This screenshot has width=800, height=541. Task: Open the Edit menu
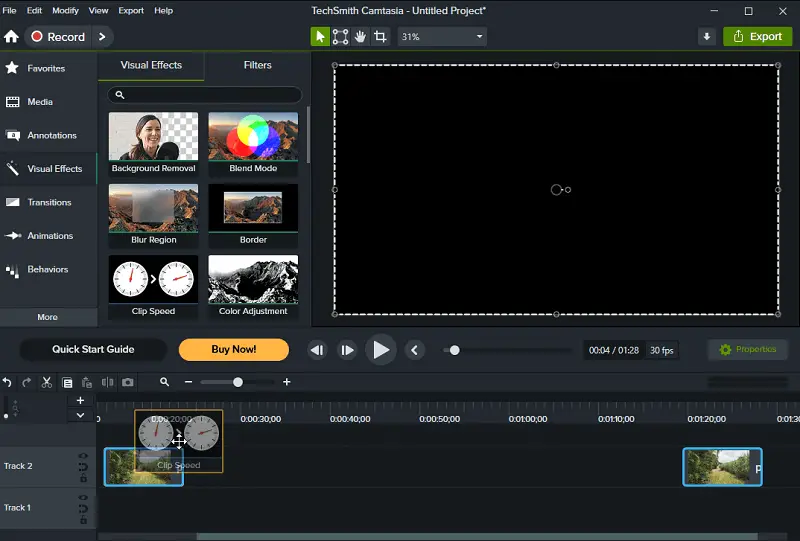point(34,10)
